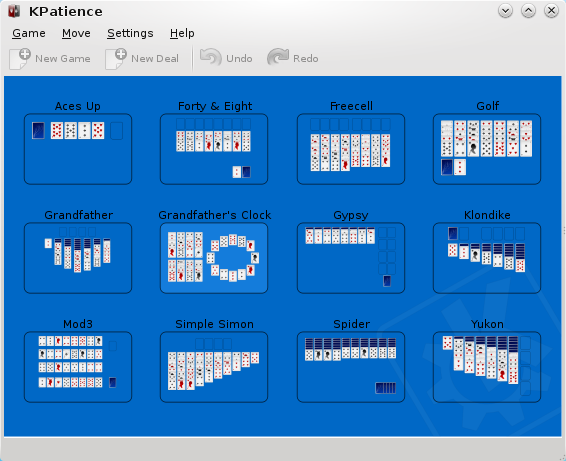The width and height of the screenshot is (566, 461).
Task: Pick the Simple Simon game preview
Action: point(214,367)
